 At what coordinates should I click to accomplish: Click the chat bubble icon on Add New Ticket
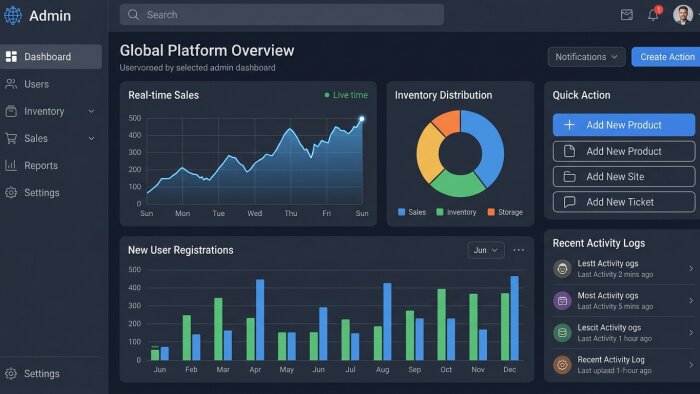coord(569,202)
